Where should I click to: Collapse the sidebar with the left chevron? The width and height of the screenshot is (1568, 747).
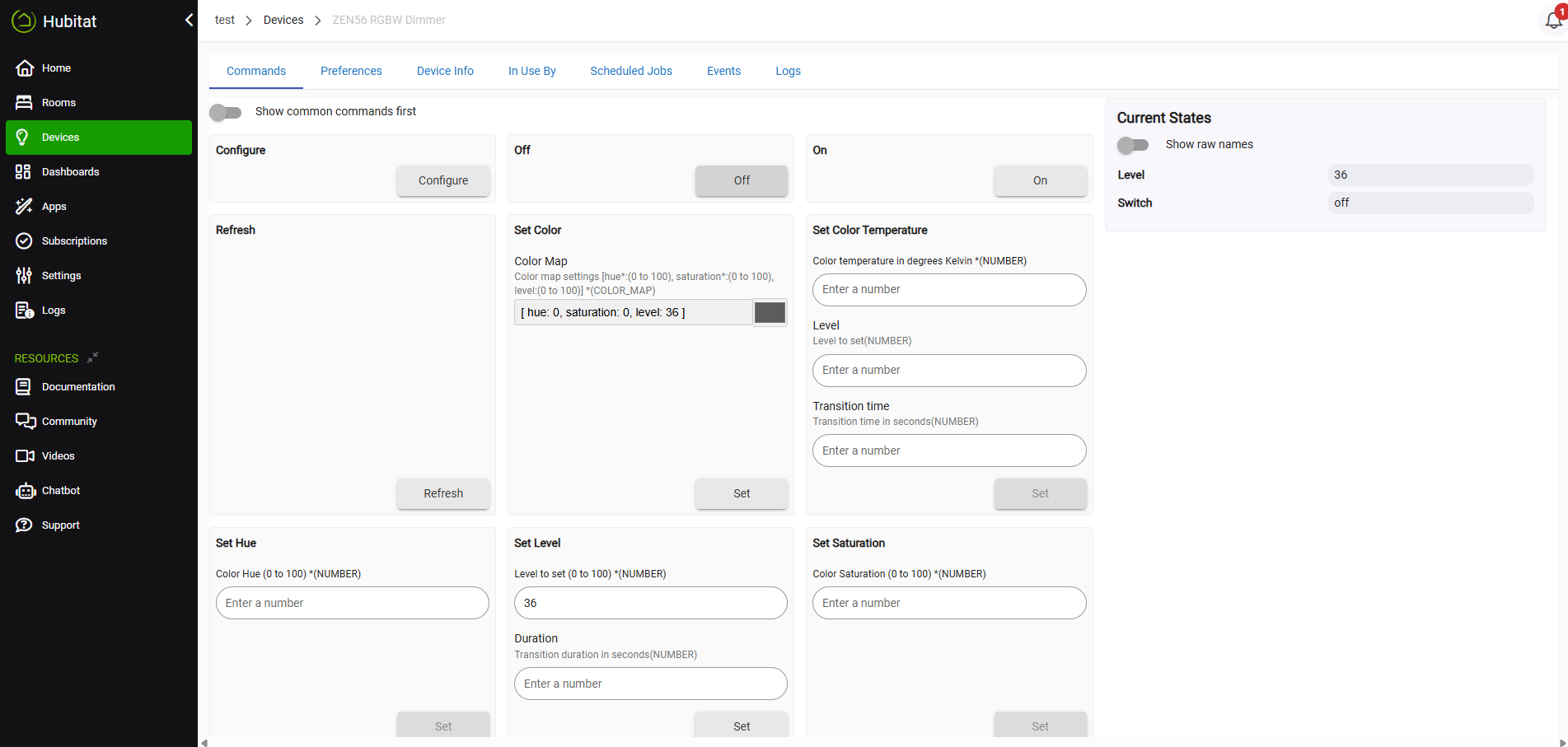[189, 20]
